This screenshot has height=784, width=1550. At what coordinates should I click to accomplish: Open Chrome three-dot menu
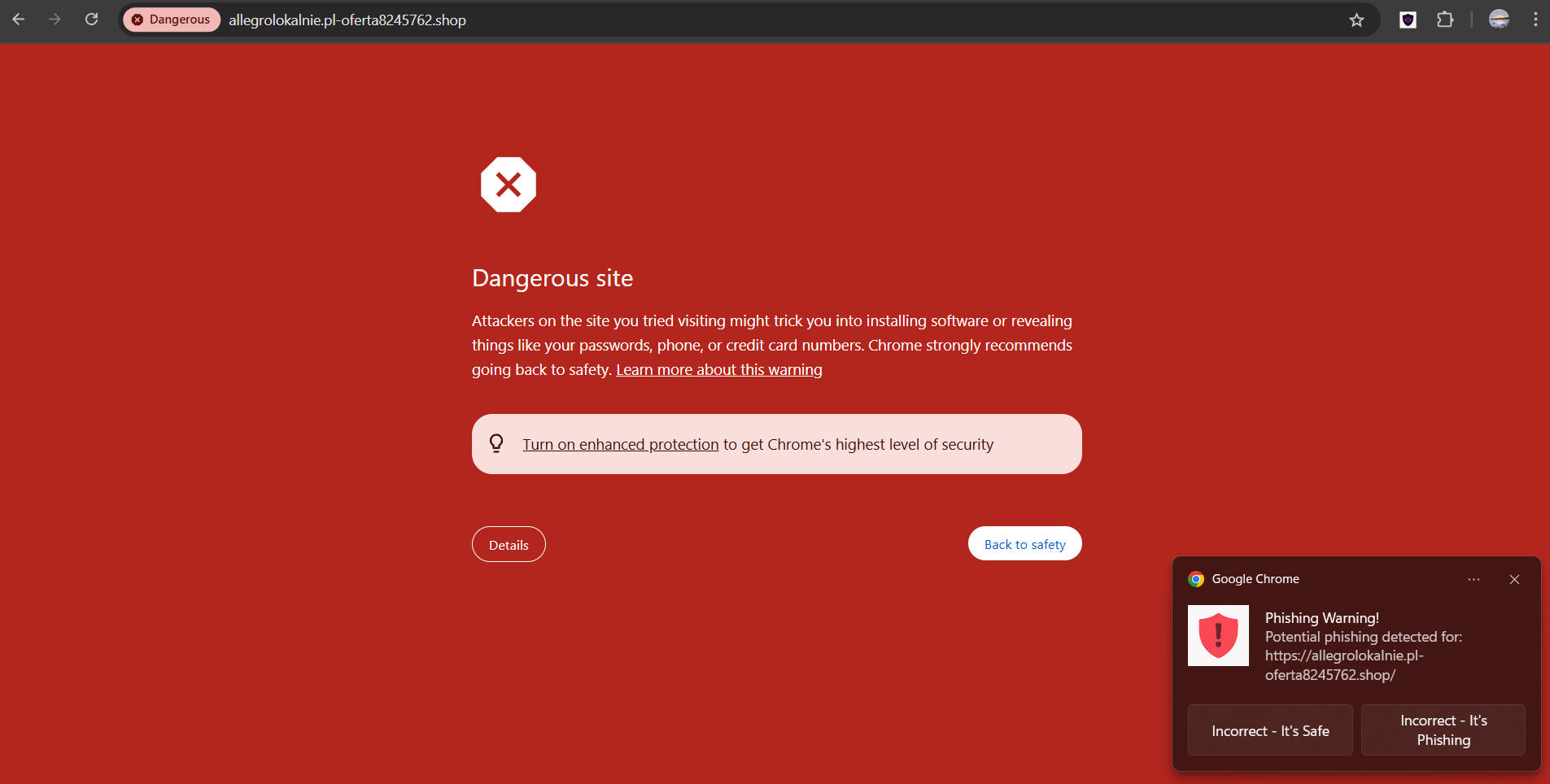click(x=1535, y=20)
